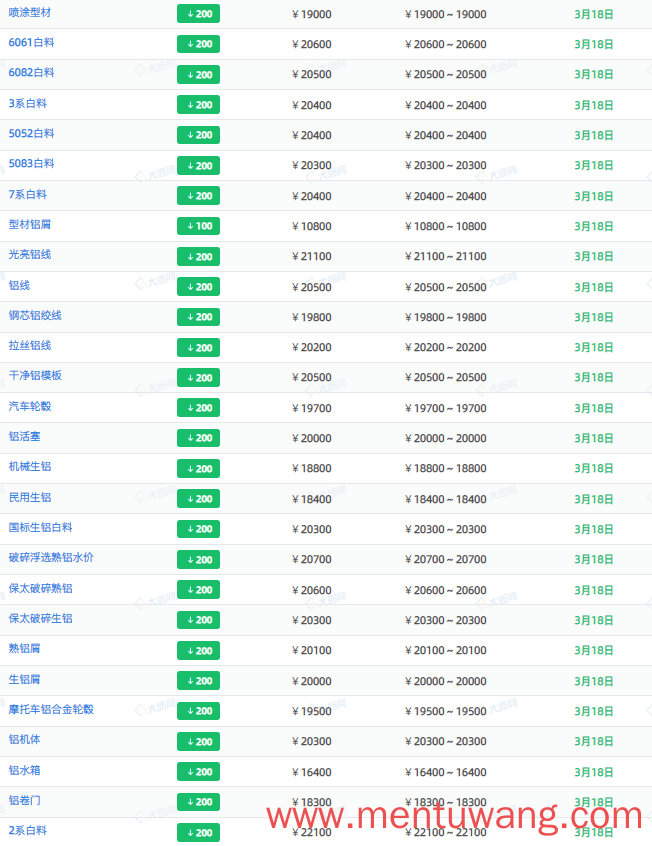This screenshot has height=846, width=652.
Task: Open the 6082白料 product link
Action: [31, 73]
